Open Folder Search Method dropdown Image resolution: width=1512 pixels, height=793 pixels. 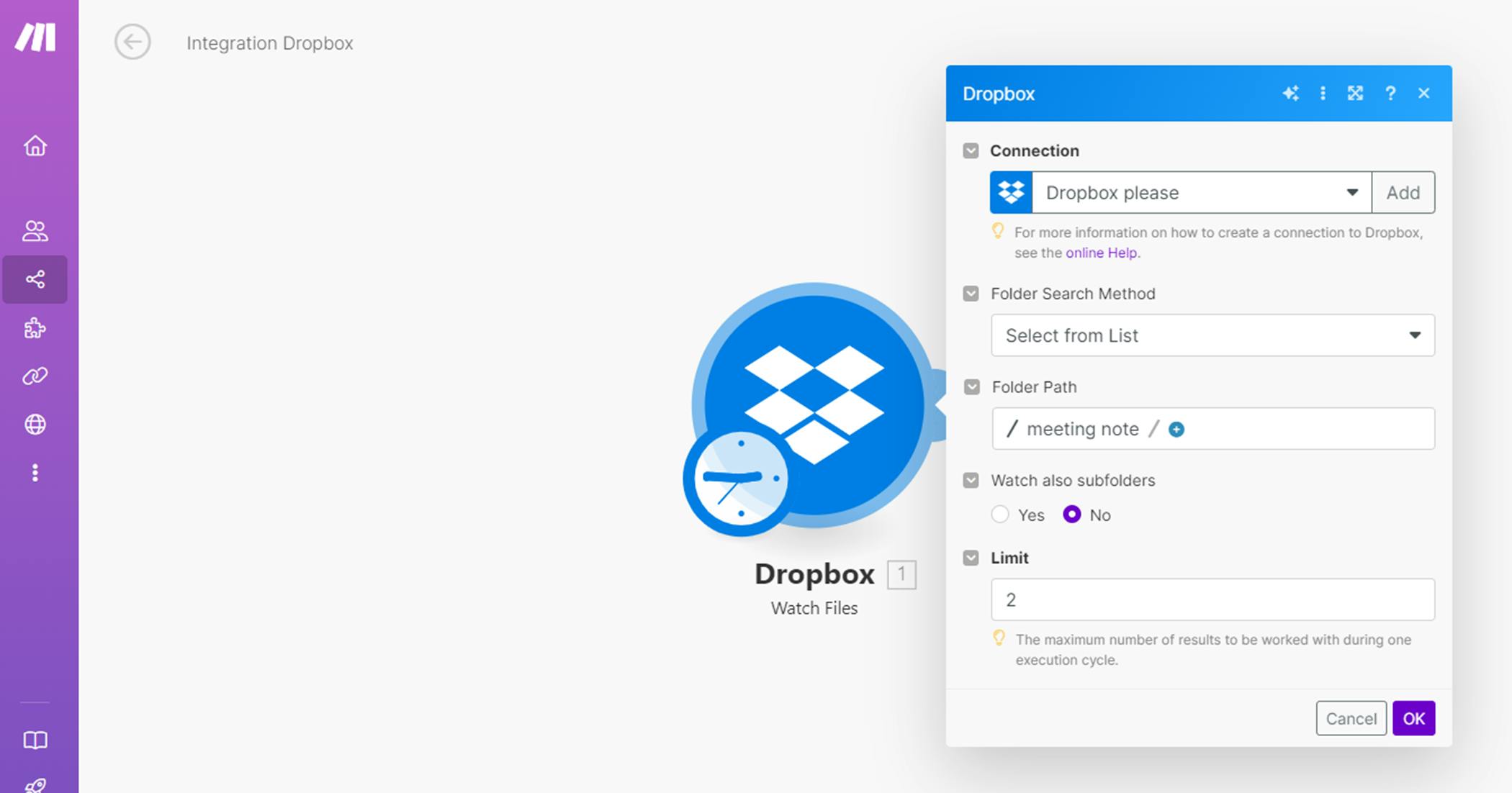(1212, 335)
